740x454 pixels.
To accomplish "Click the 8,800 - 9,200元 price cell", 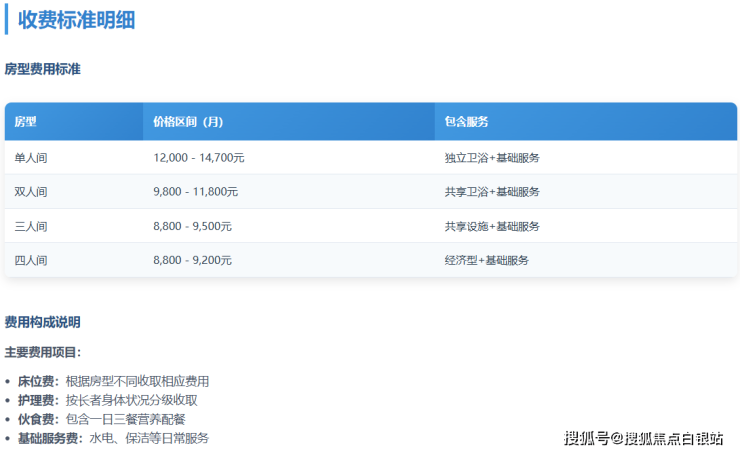I will coord(193,260).
